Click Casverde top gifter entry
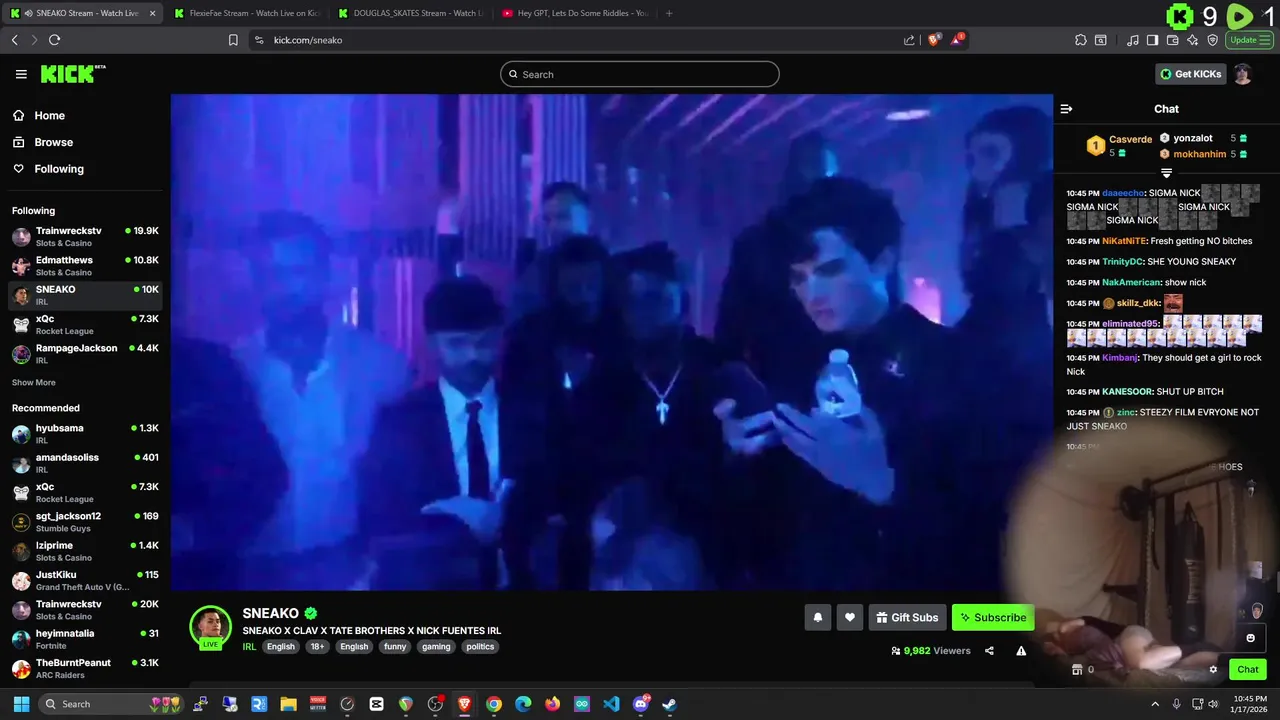 click(1119, 146)
